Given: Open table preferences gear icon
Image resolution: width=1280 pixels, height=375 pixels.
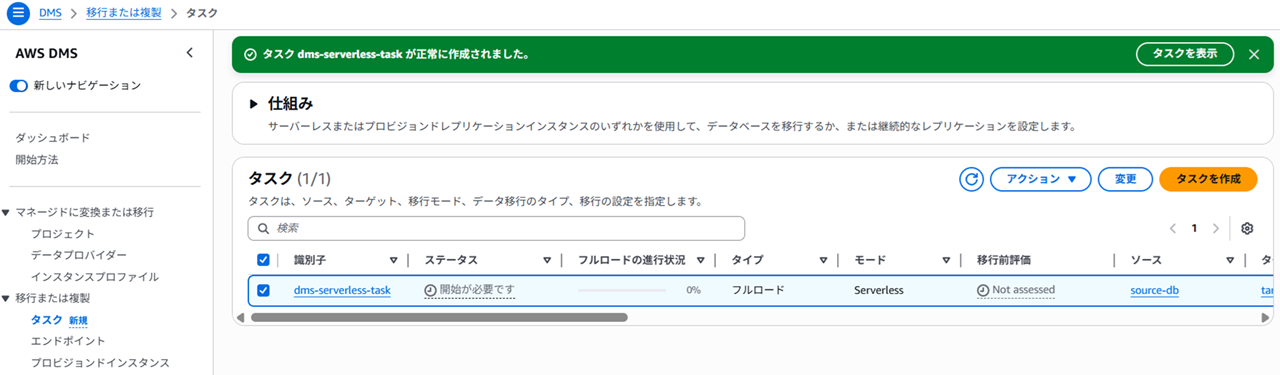Looking at the screenshot, I should [x=1247, y=228].
